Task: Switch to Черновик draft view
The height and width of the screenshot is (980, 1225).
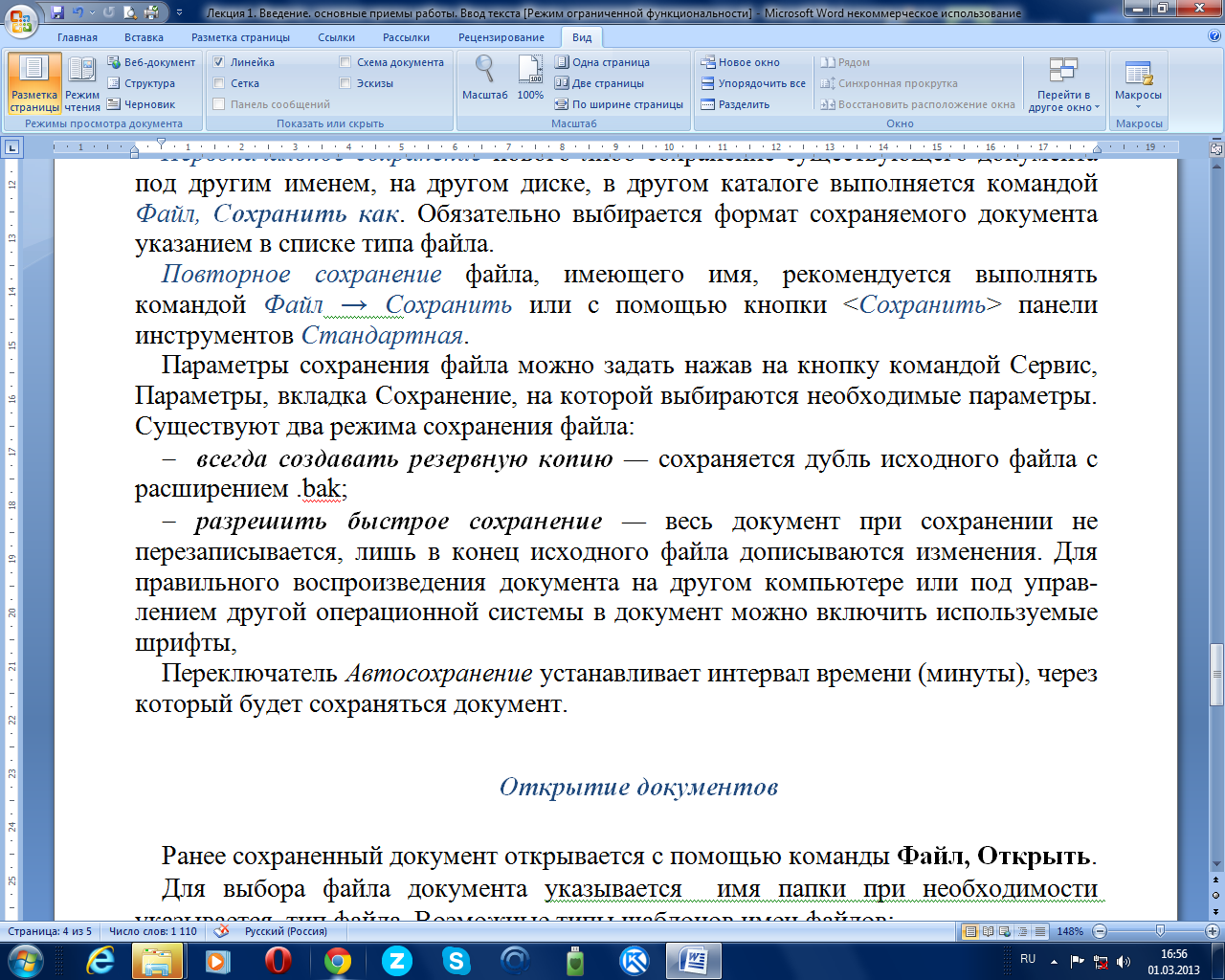Action: (142, 104)
